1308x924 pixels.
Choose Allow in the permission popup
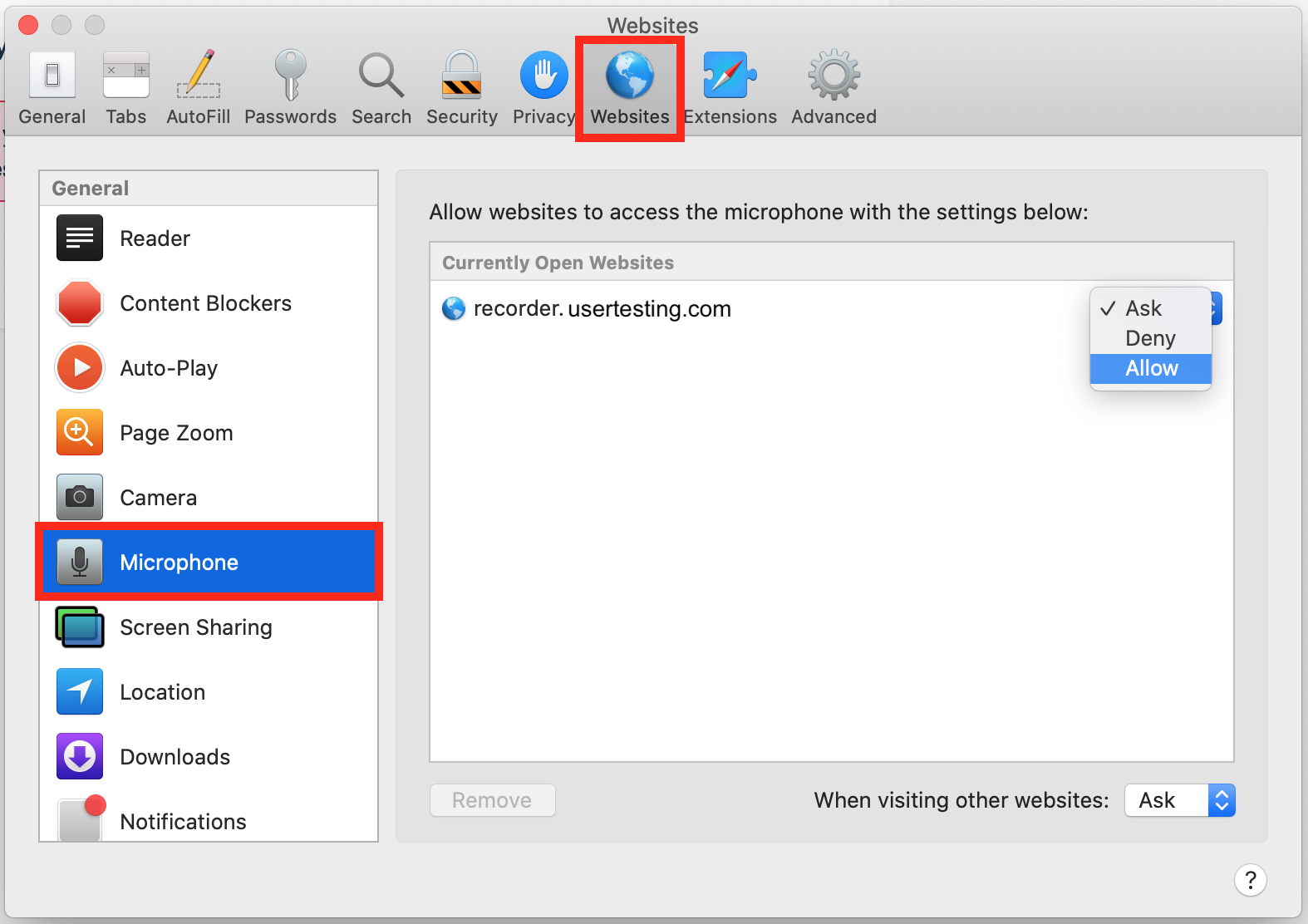click(1151, 368)
